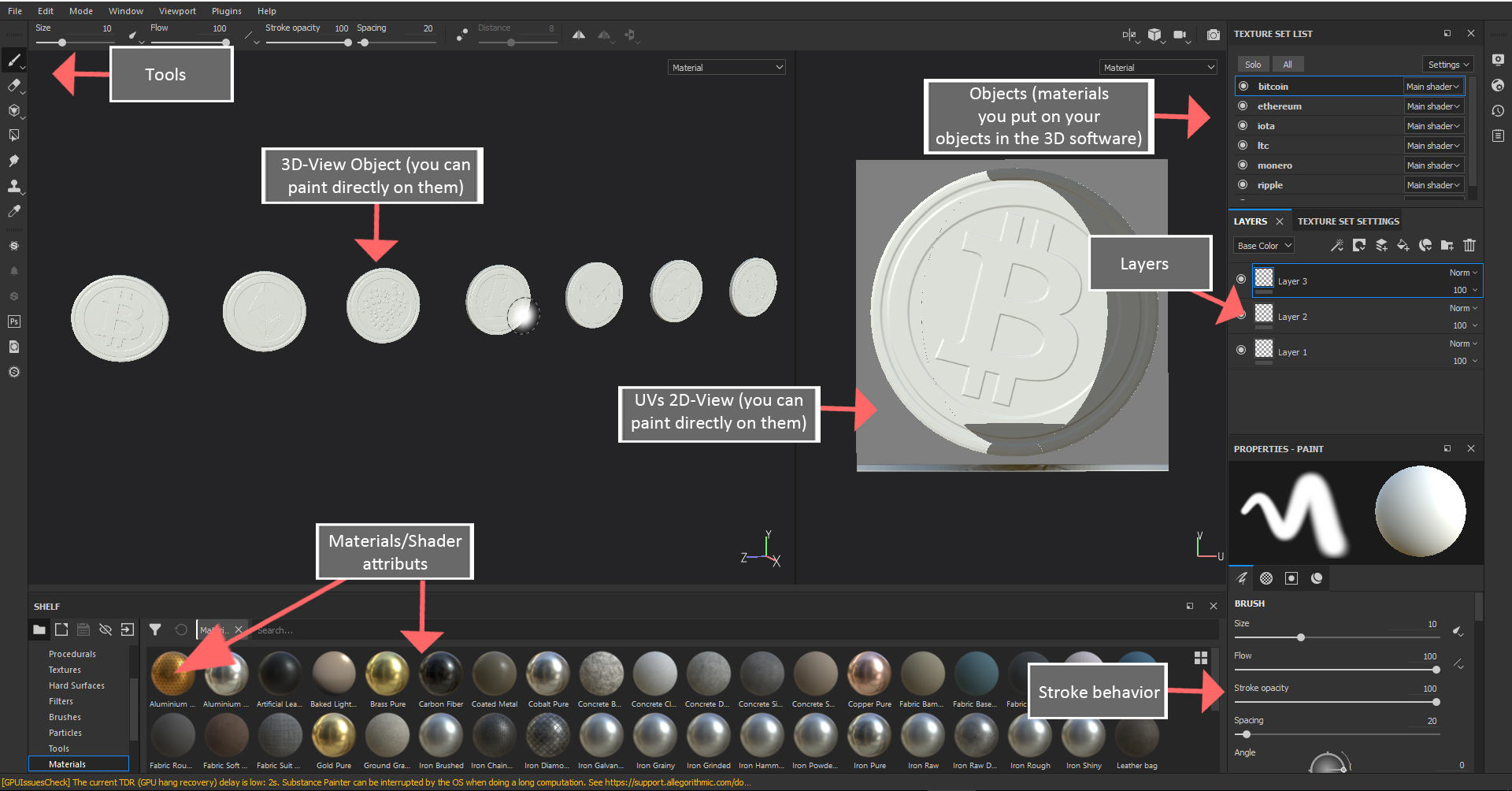Open Procedurals shelf category
The image size is (1512, 791).
pyautogui.click(x=72, y=654)
